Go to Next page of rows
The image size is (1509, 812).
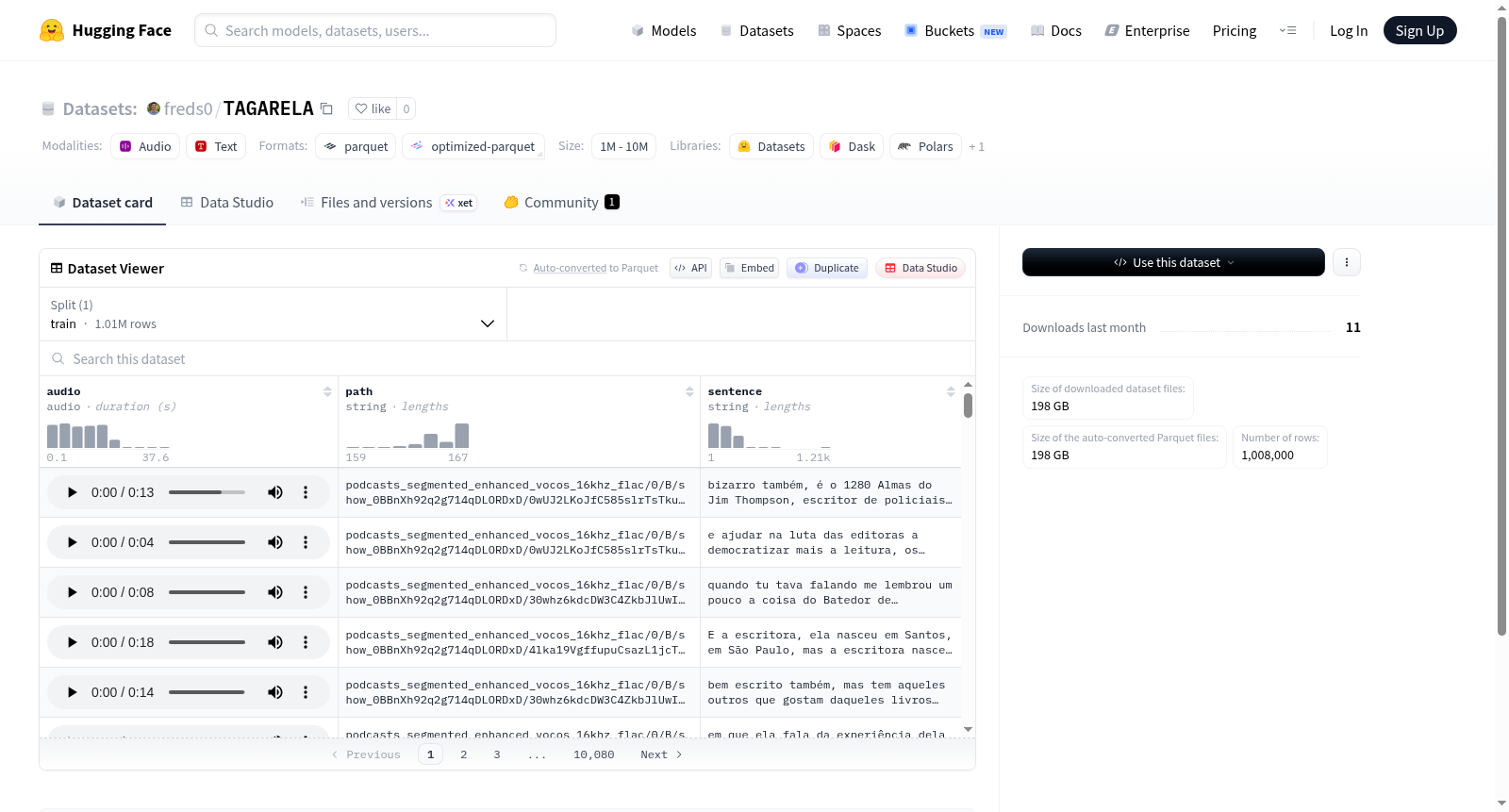point(661,754)
